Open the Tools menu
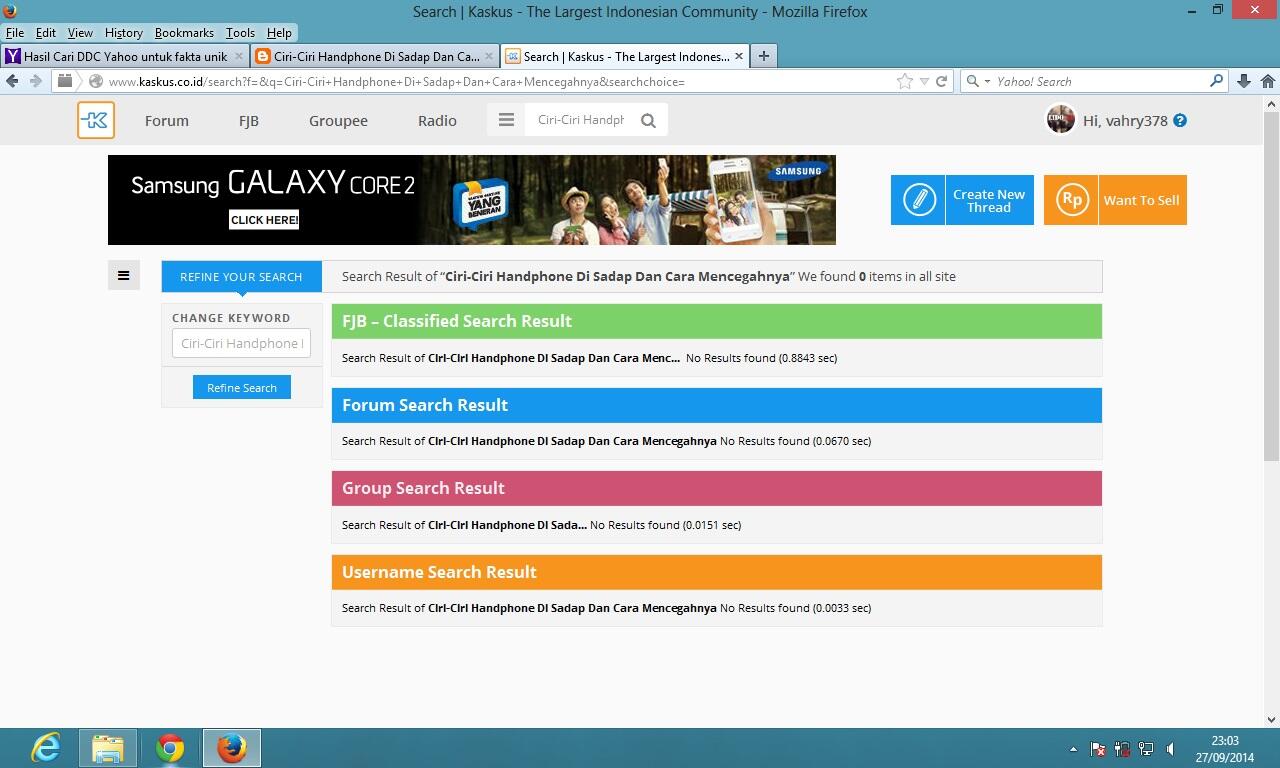 coord(241,33)
